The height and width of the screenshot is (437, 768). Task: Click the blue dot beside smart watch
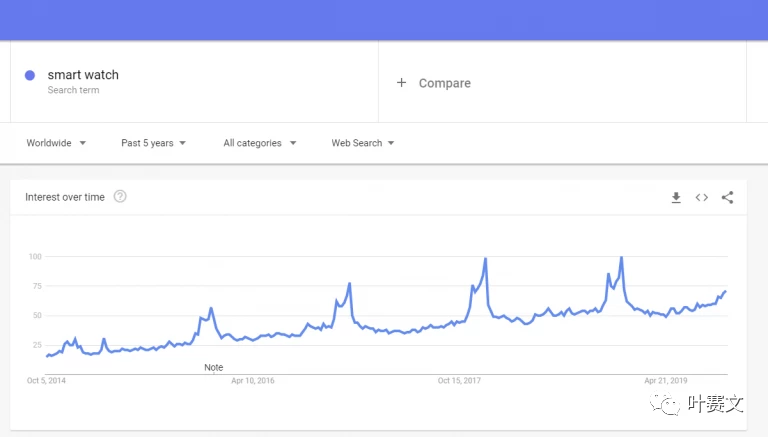(x=30, y=75)
